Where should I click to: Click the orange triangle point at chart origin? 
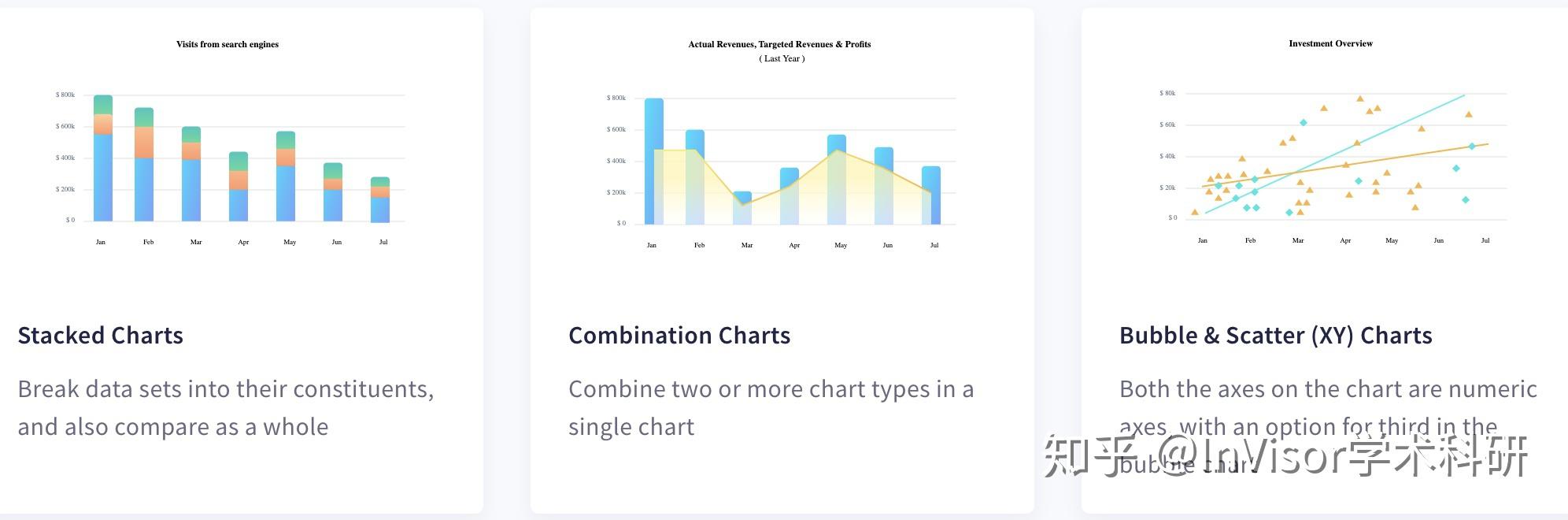point(1195,212)
